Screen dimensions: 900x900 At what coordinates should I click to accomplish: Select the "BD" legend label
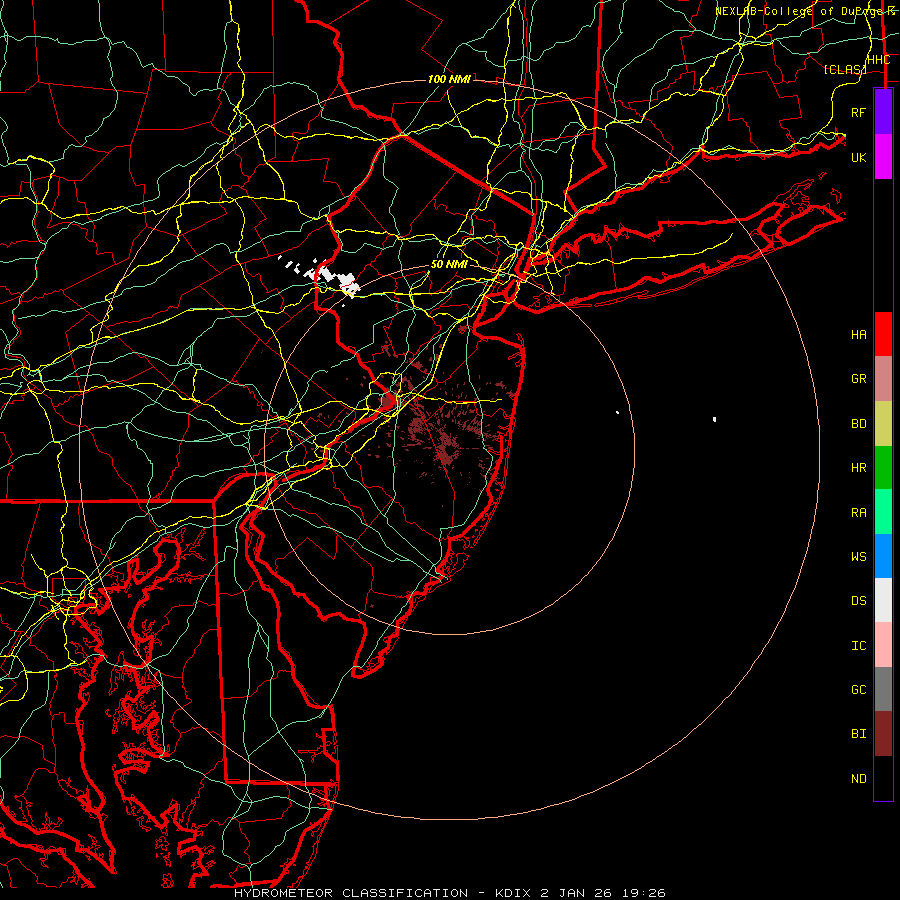point(858,424)
